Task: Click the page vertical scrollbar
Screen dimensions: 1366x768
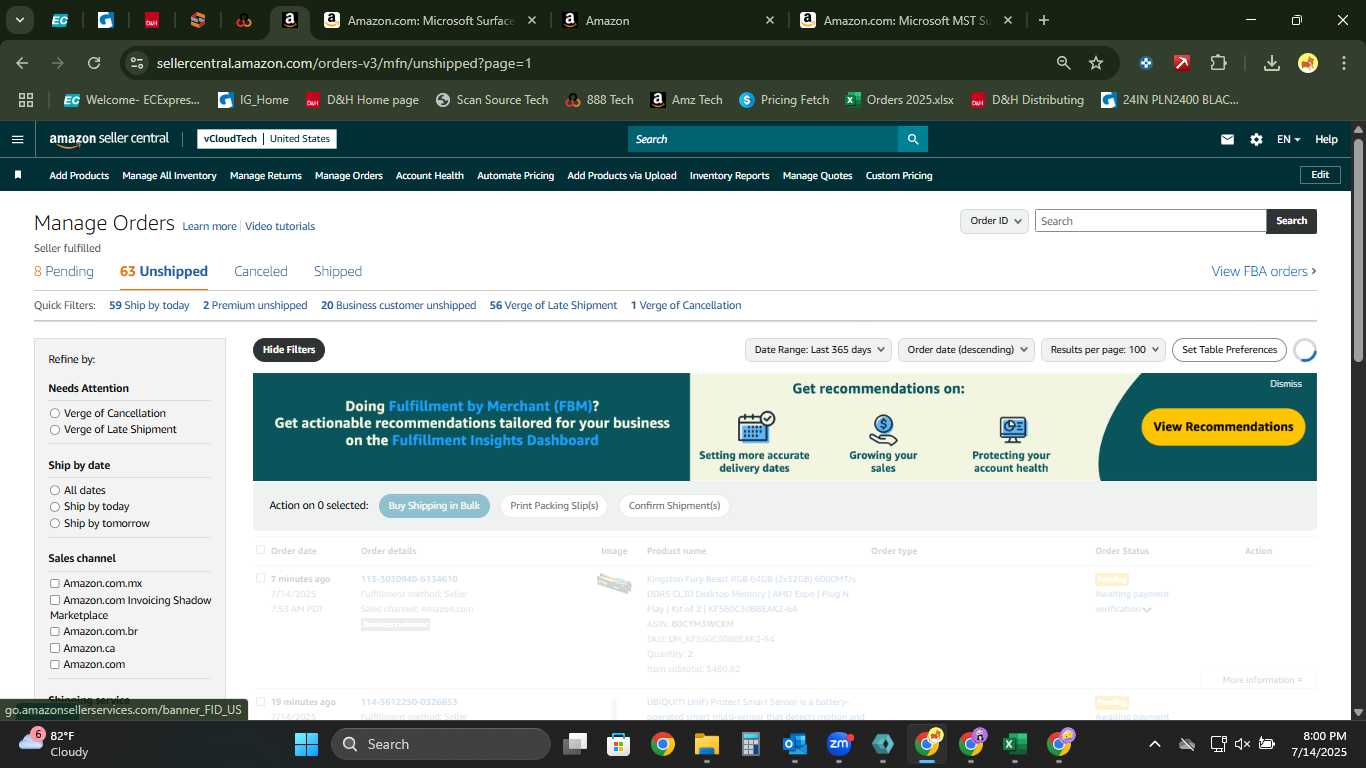Action: tap(1359, 250)
